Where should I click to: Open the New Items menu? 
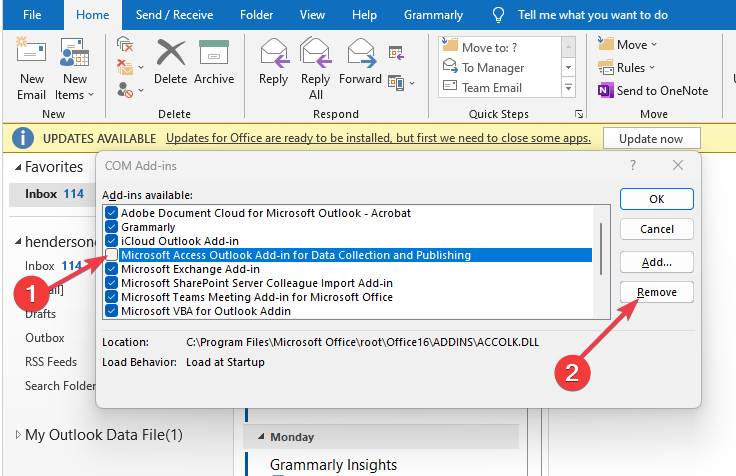(x=74, y=69)
